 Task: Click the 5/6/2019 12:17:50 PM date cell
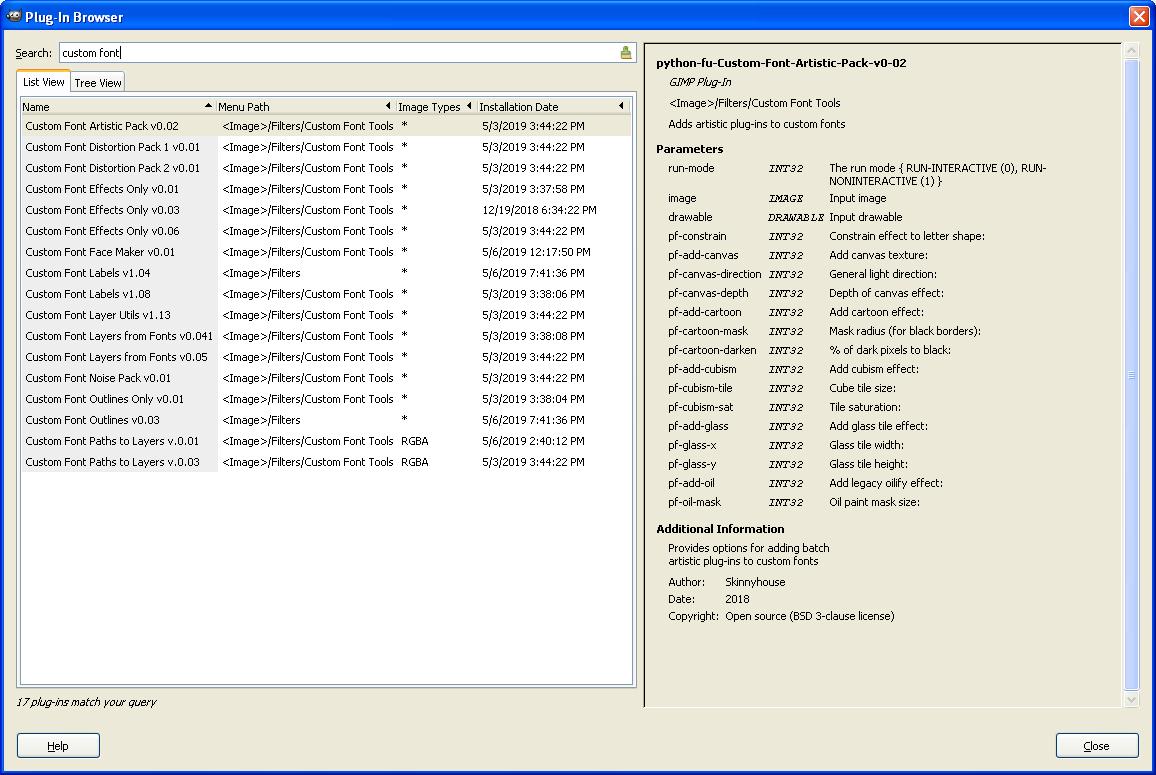point(536,252)
